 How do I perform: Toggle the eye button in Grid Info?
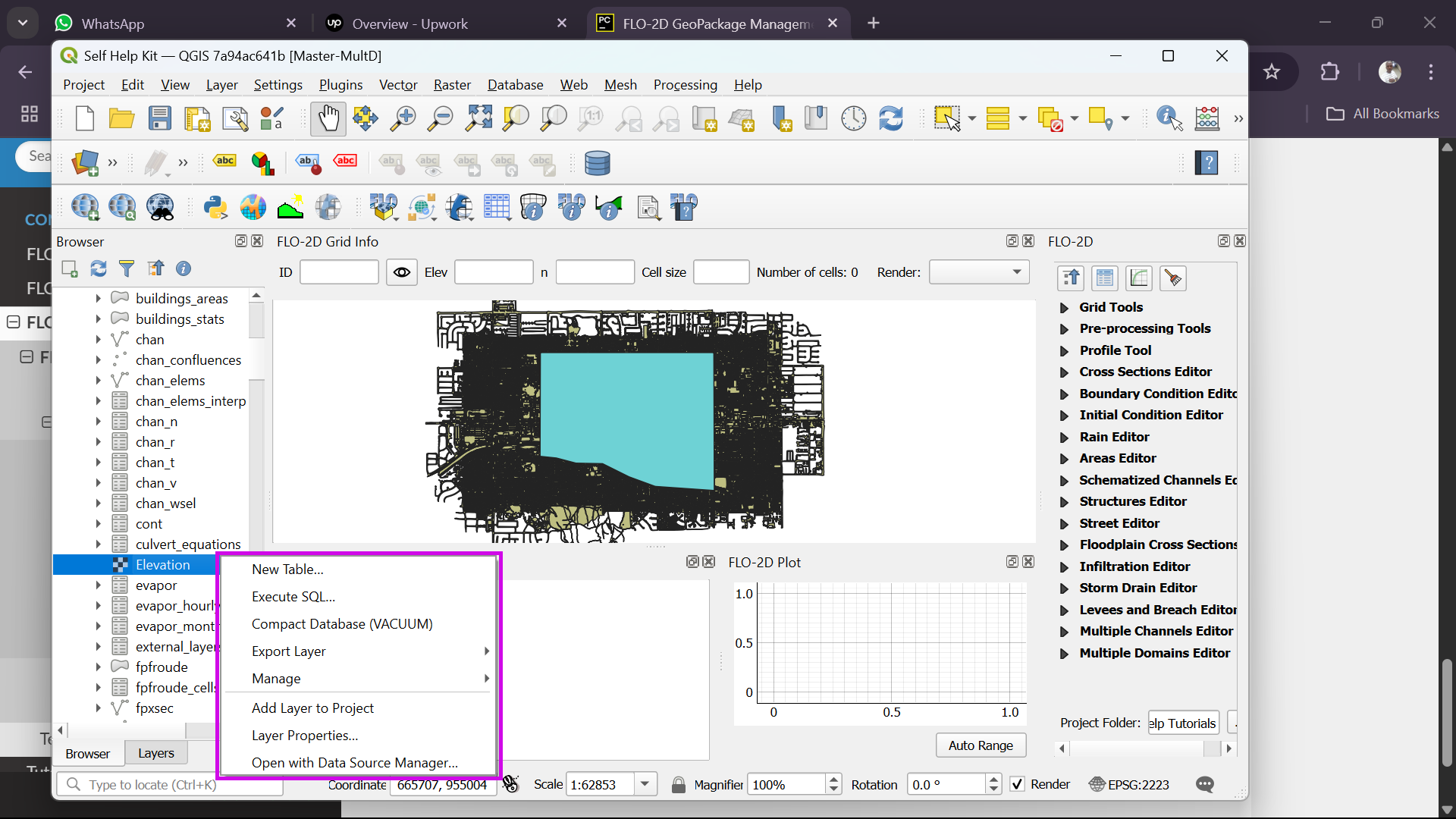pos(402,272)
